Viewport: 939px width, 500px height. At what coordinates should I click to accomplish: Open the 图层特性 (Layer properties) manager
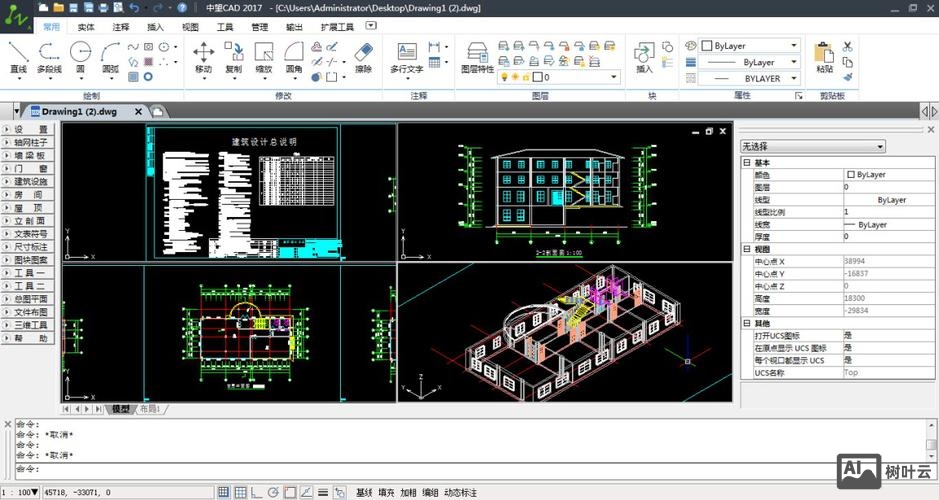coord(477,56)
